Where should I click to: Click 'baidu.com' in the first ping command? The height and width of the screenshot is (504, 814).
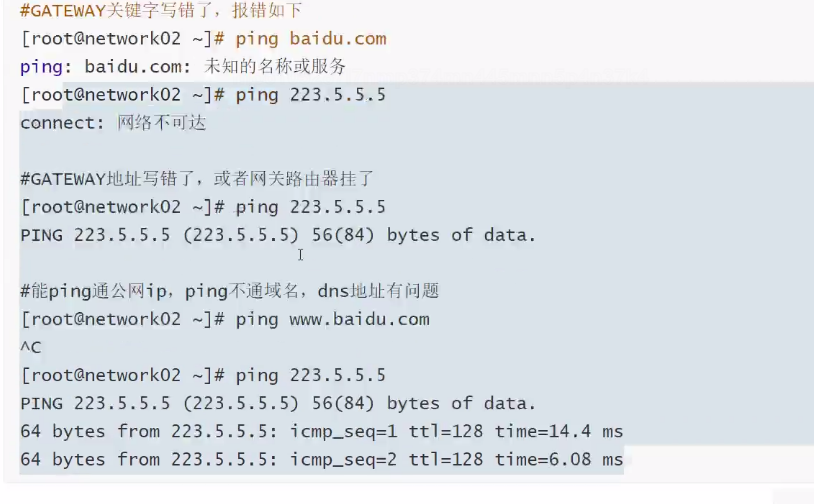pos(338,39)
